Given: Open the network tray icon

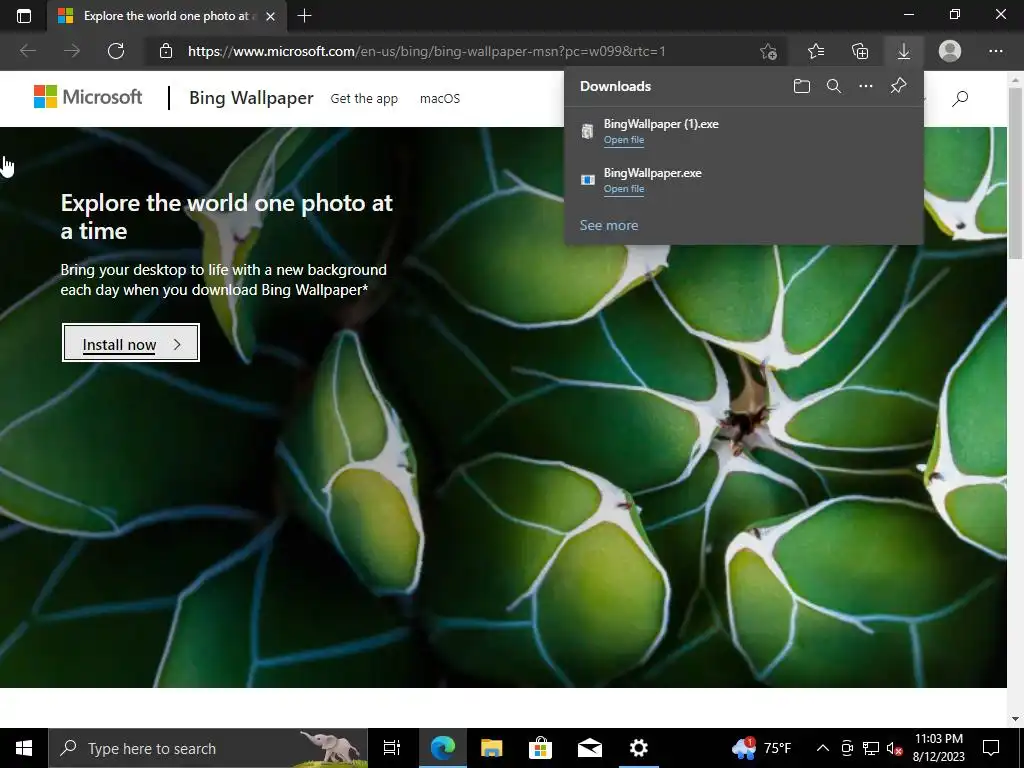Looking at the screenshot, I should pos(871,748).
